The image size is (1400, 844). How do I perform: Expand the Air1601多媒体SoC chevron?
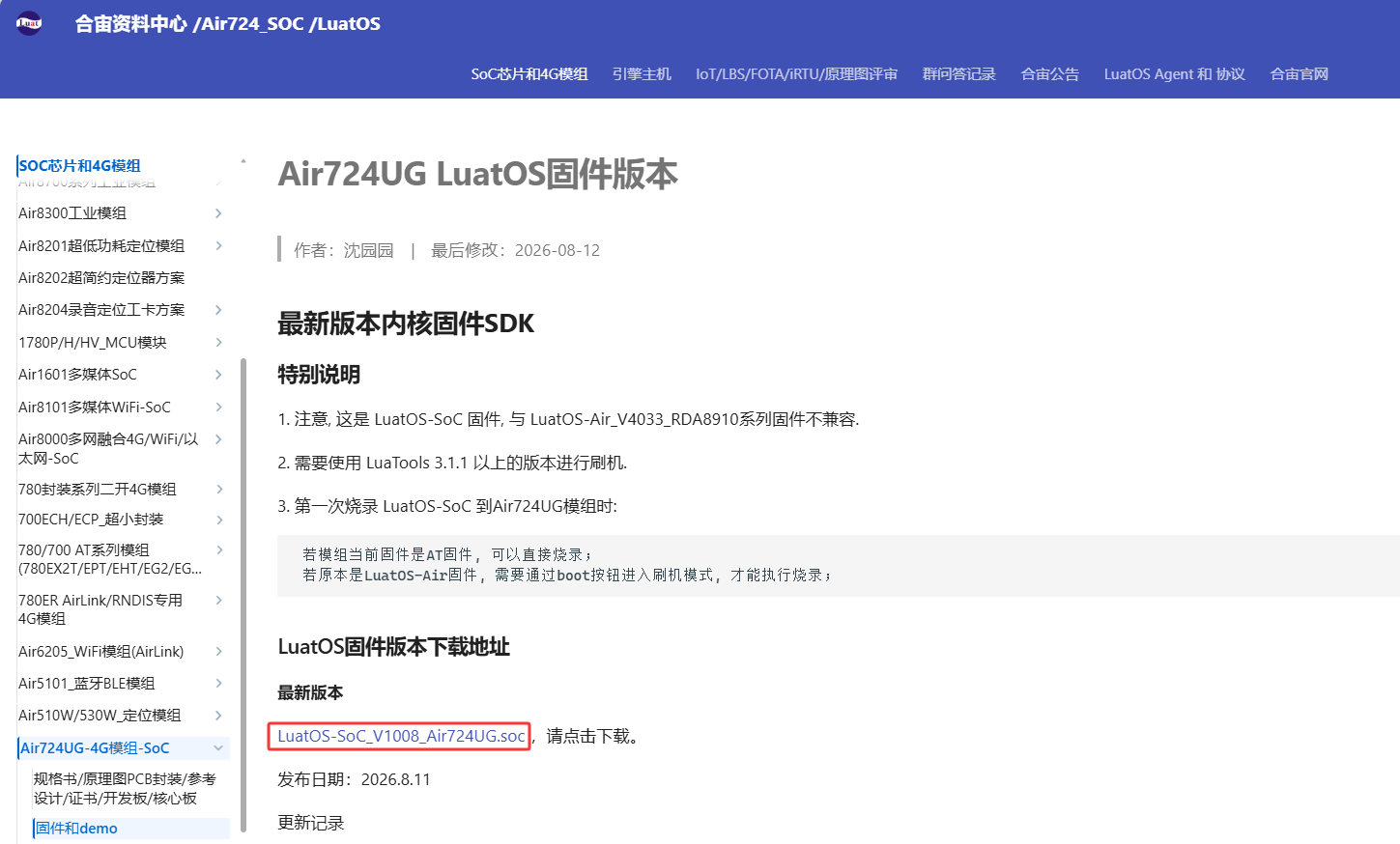point(218,375)
